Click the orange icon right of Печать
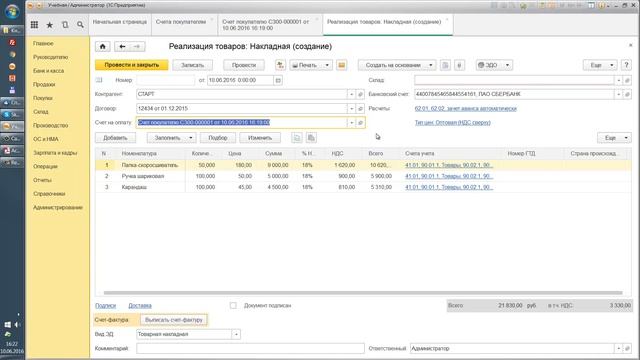This screenshot has width=640, height=360. [342, 65]
